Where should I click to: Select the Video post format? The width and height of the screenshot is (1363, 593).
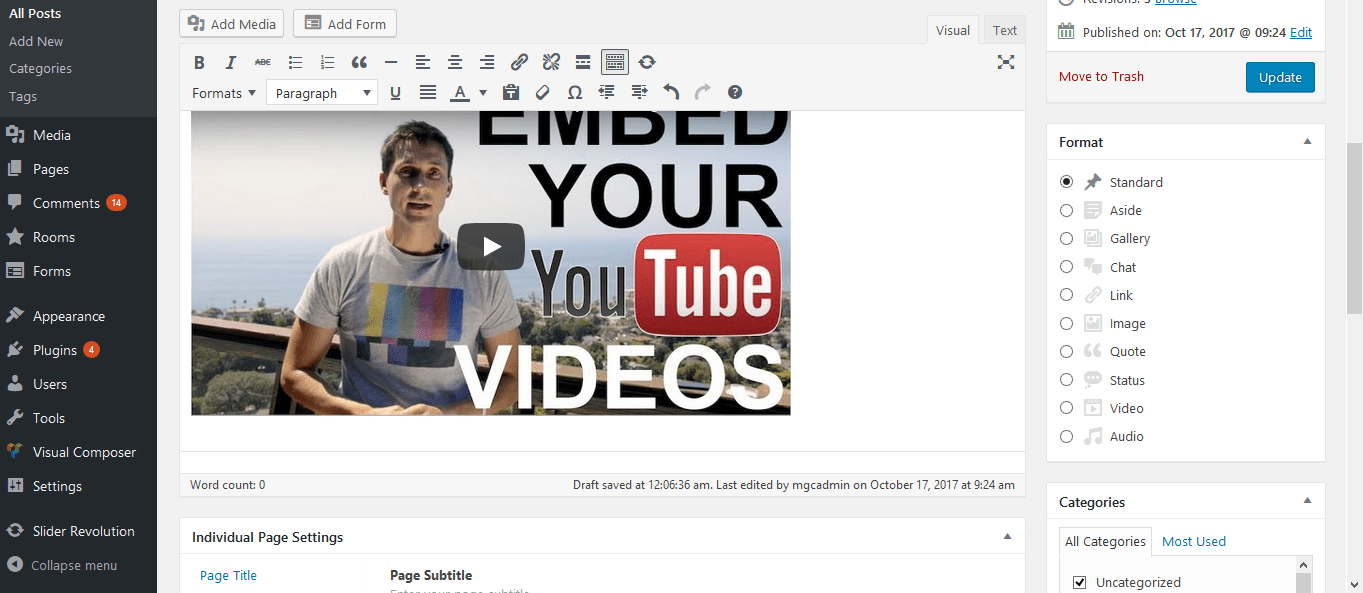pos(1066,408)
